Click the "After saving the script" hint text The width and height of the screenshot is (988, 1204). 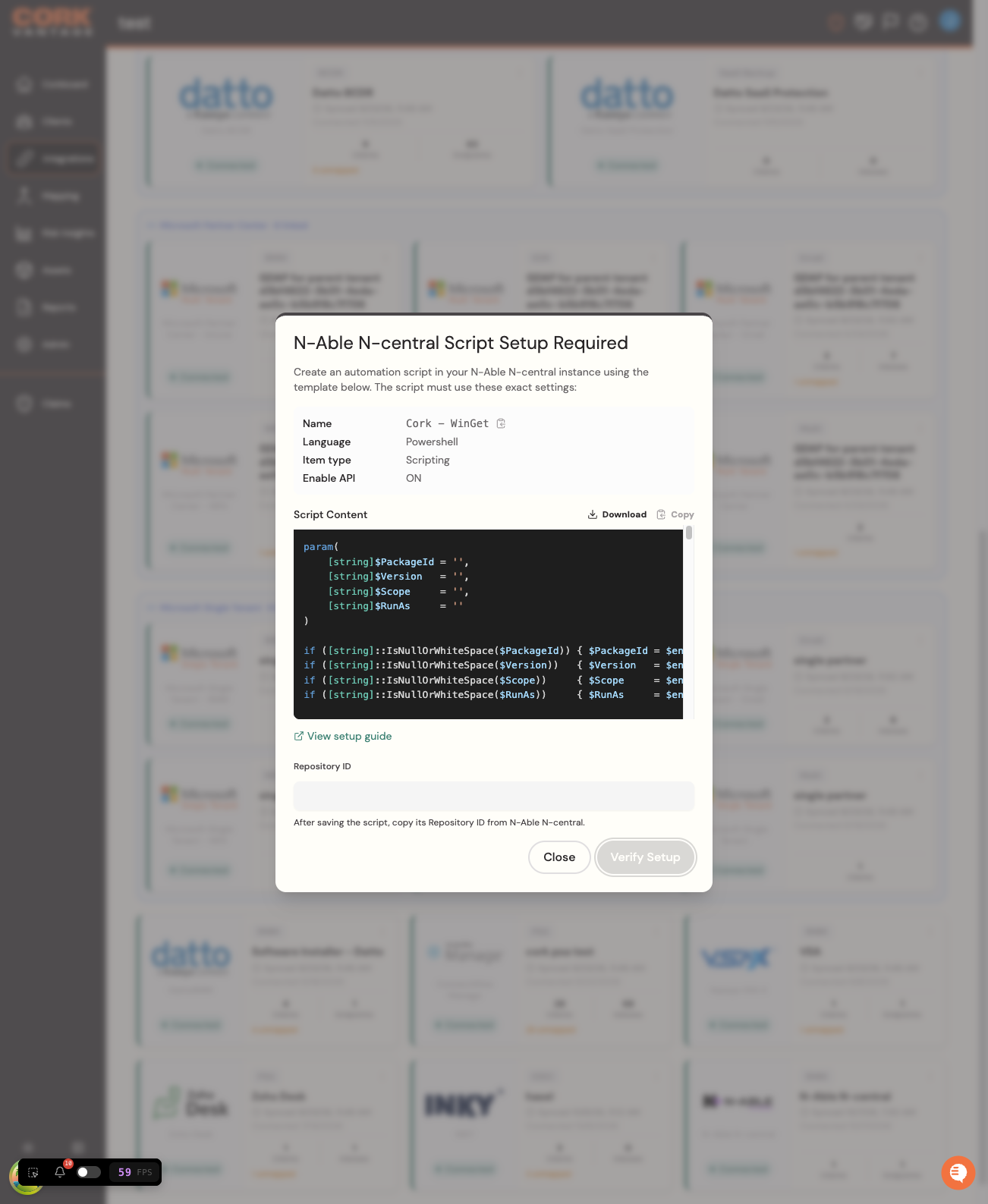tap(439, 822)
